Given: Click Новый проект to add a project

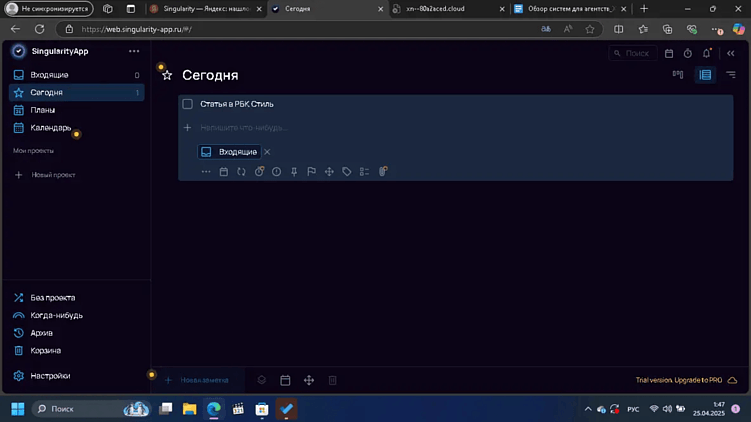Looking at the screenshot, I should click(53, 175).
